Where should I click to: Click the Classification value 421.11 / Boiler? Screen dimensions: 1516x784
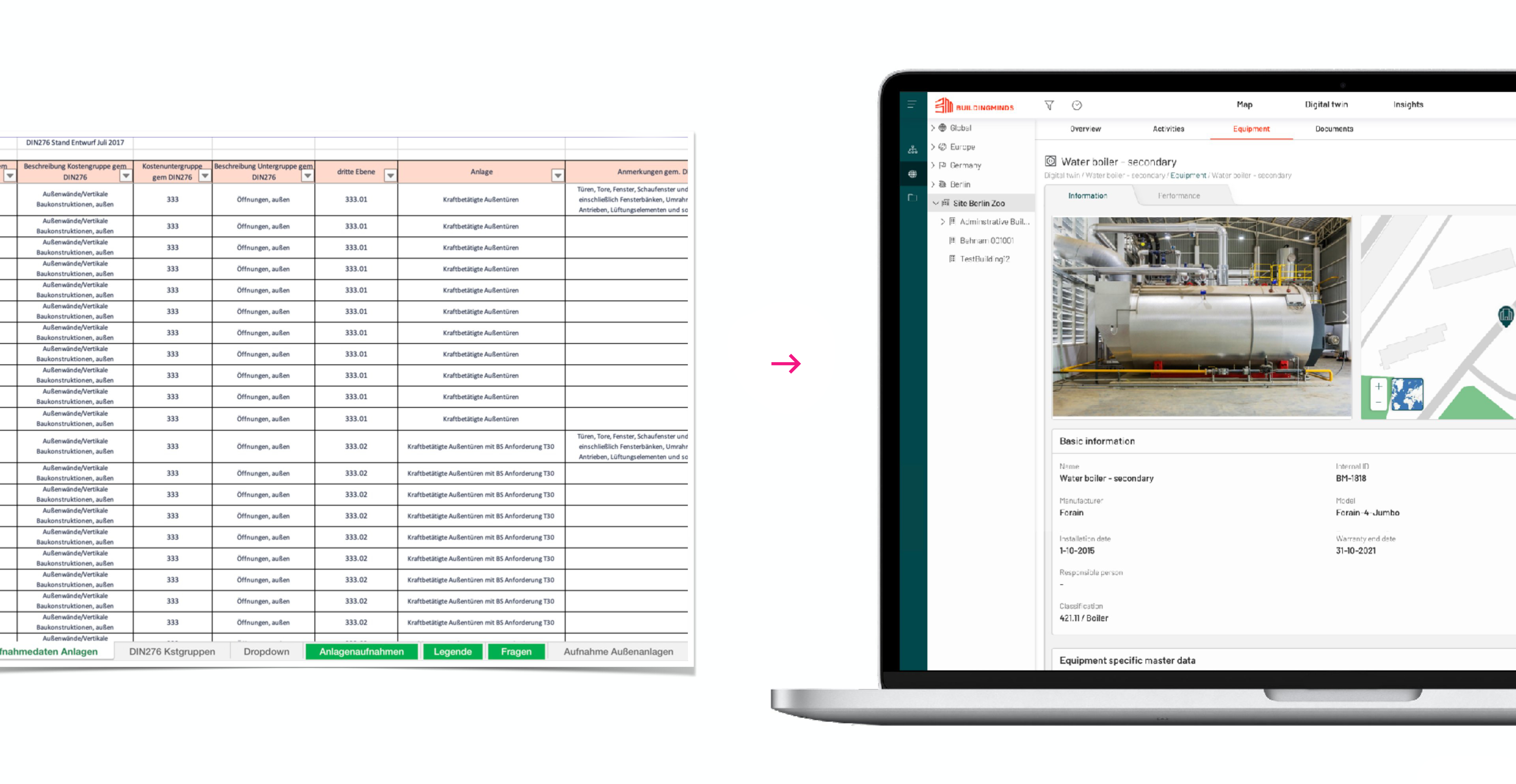click(x=1083, y=618)
